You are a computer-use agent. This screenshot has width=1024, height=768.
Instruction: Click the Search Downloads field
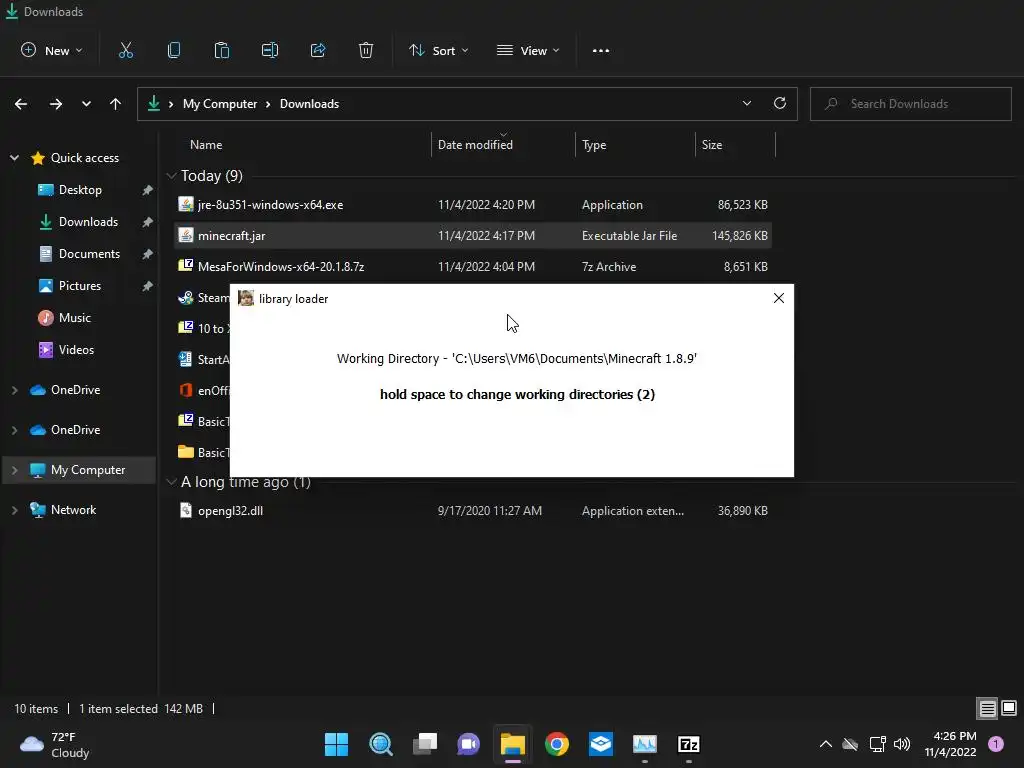coord(911,104)
